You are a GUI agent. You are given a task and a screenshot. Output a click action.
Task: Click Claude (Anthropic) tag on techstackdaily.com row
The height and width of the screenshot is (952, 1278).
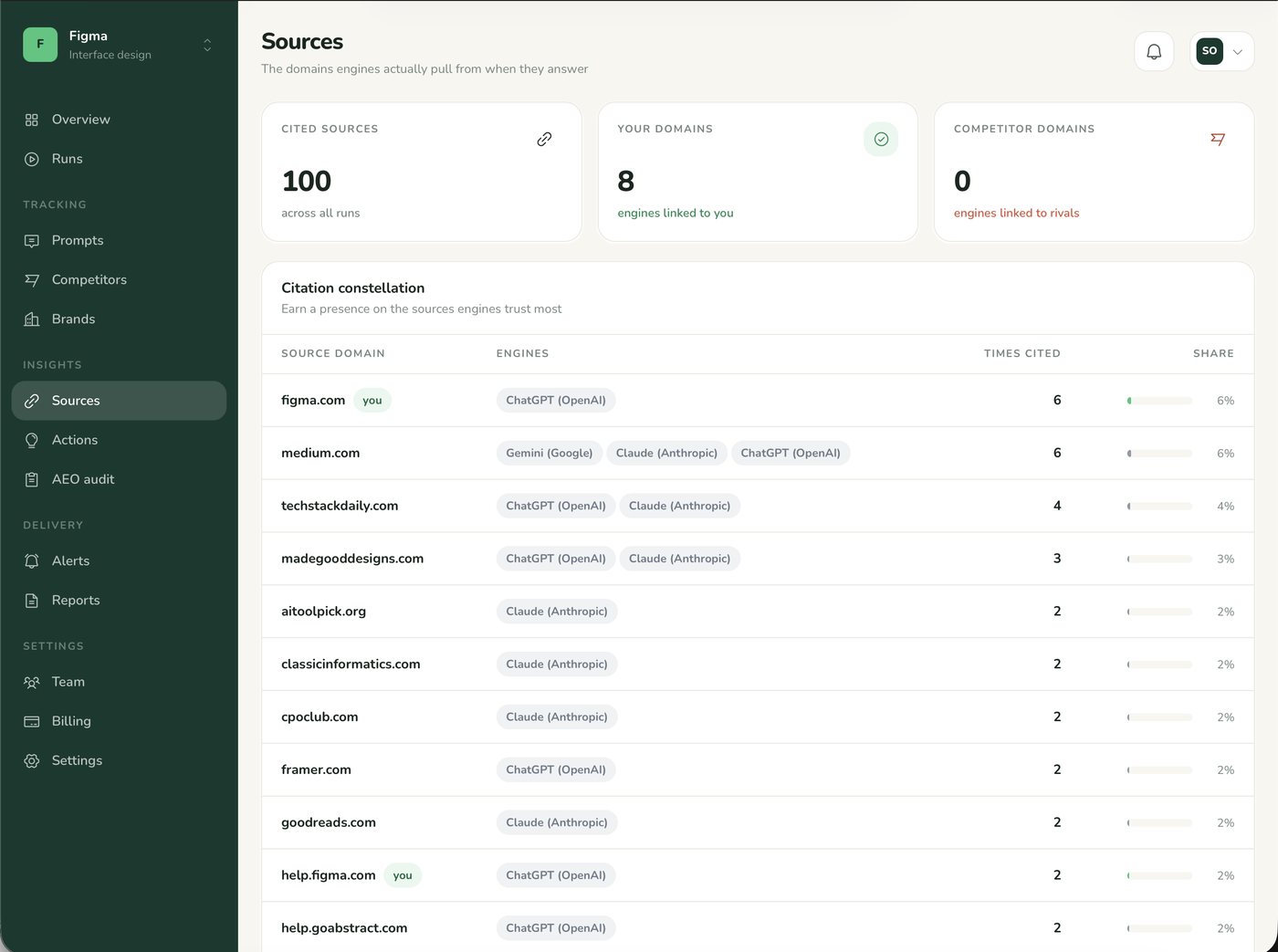(679, 506)
